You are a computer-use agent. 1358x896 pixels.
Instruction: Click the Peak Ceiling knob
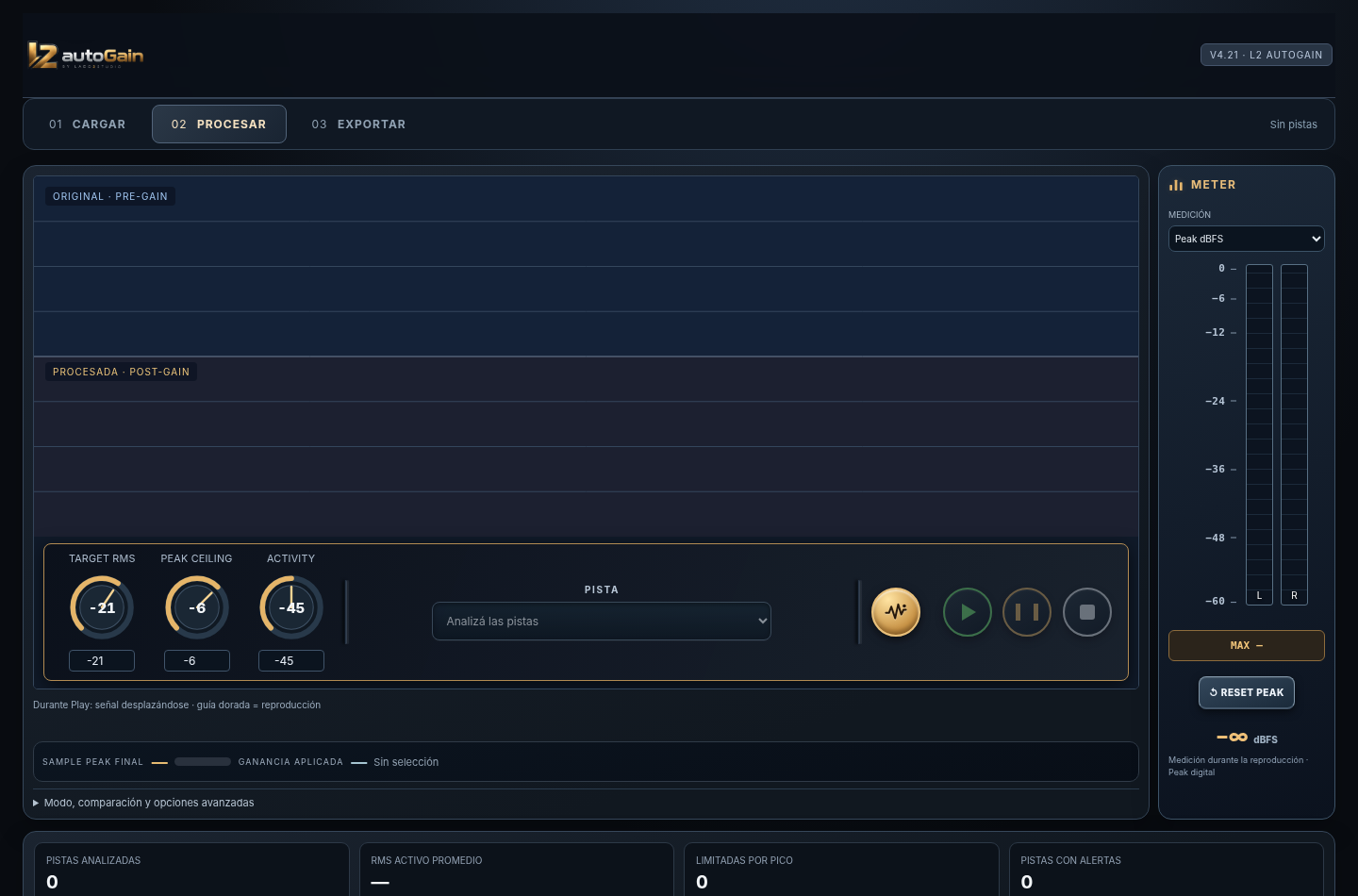[197, 607]
